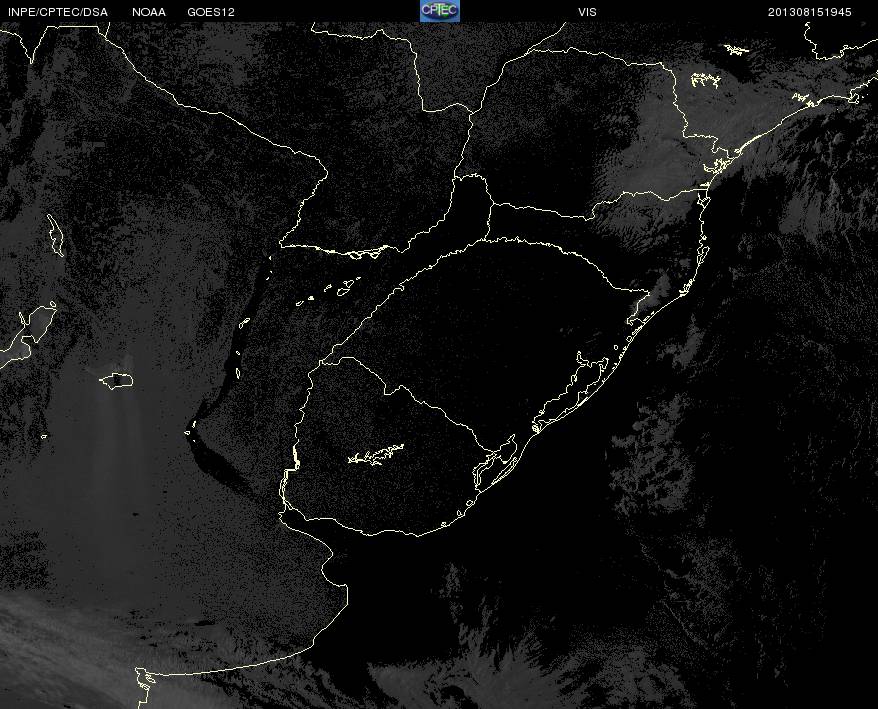Click the CPTEC logo in header
The width and height of the screenshot is (878, 709).
439,11
